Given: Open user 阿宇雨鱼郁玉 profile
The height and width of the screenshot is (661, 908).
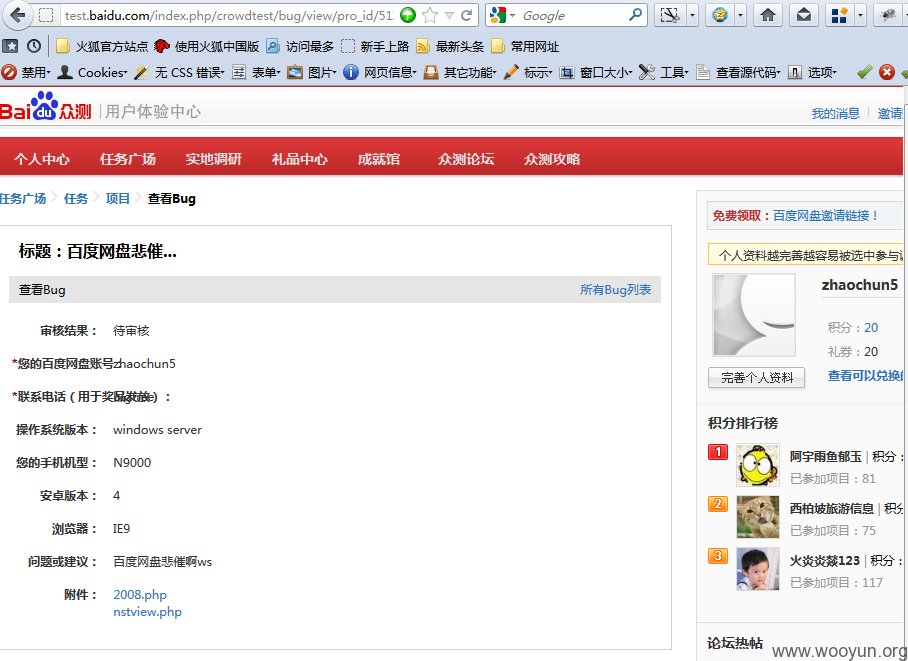Looking at the screenshot, I should click(x=826, y=457).
